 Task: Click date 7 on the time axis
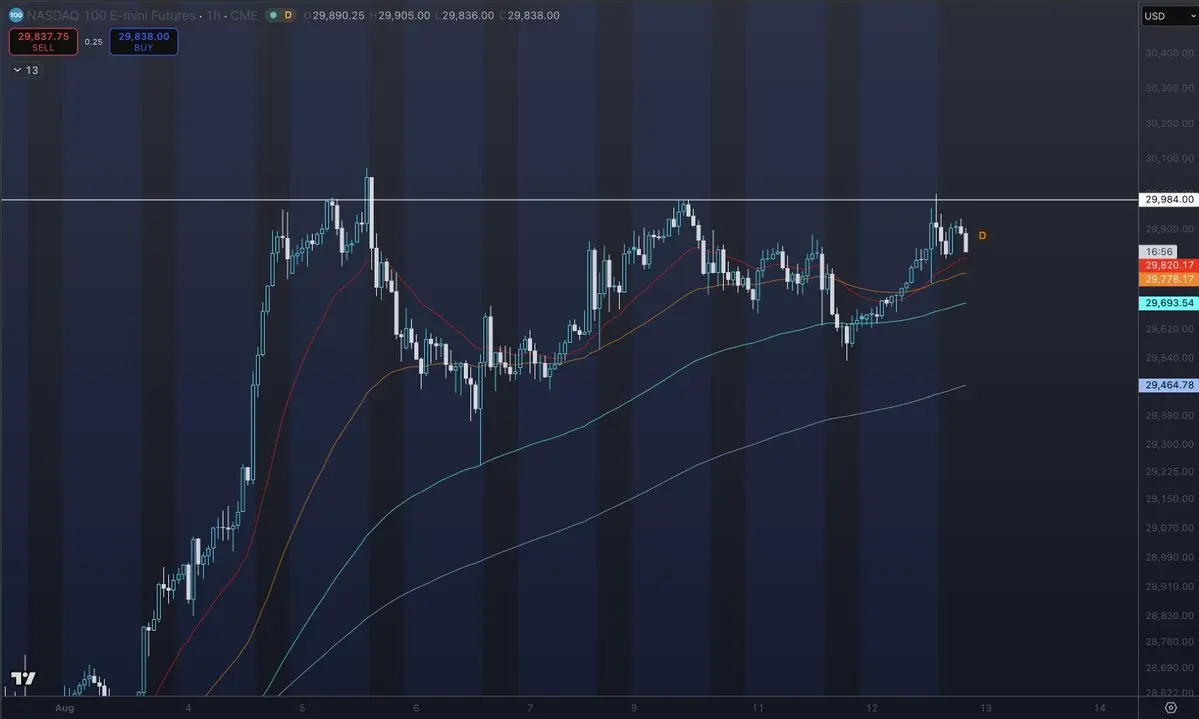[530, 708]
